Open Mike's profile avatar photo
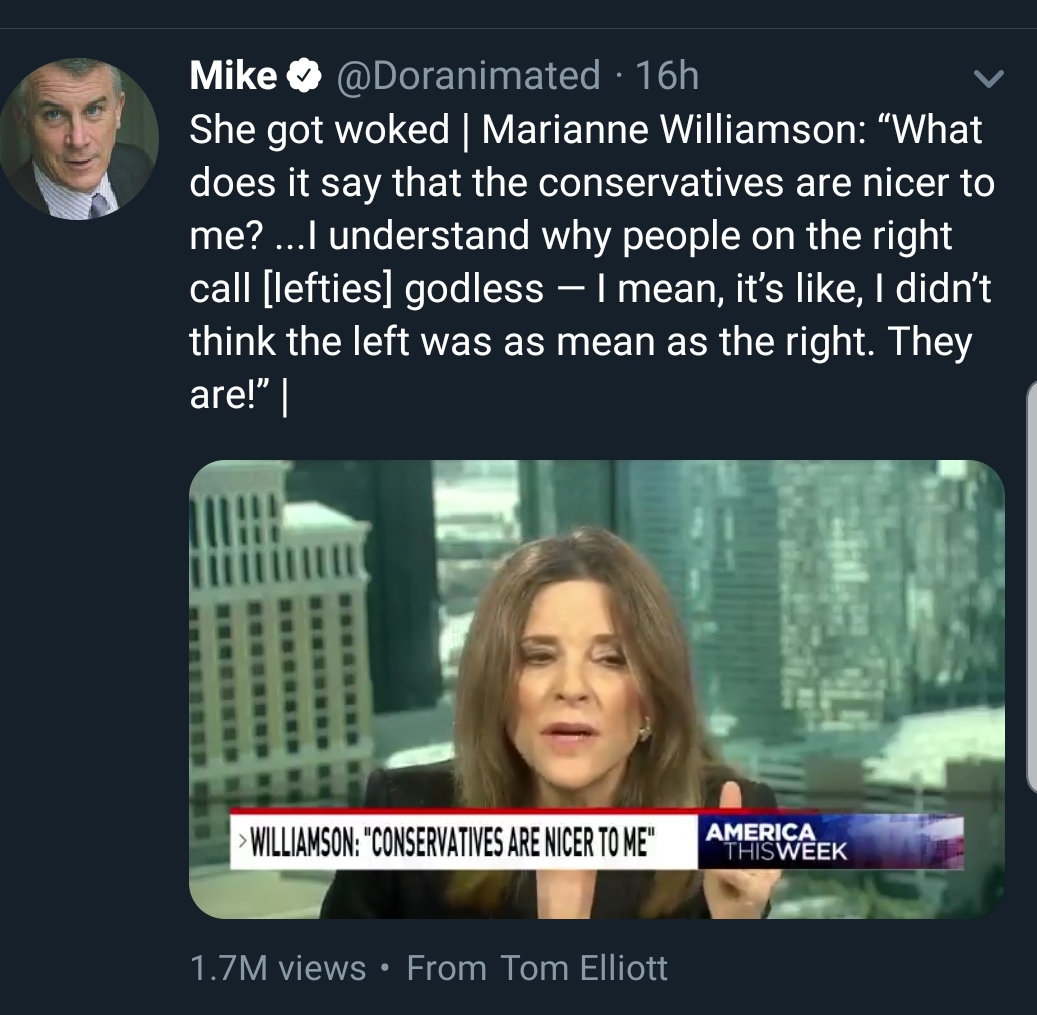1037x1015 pixels. (x=80, y=138)
